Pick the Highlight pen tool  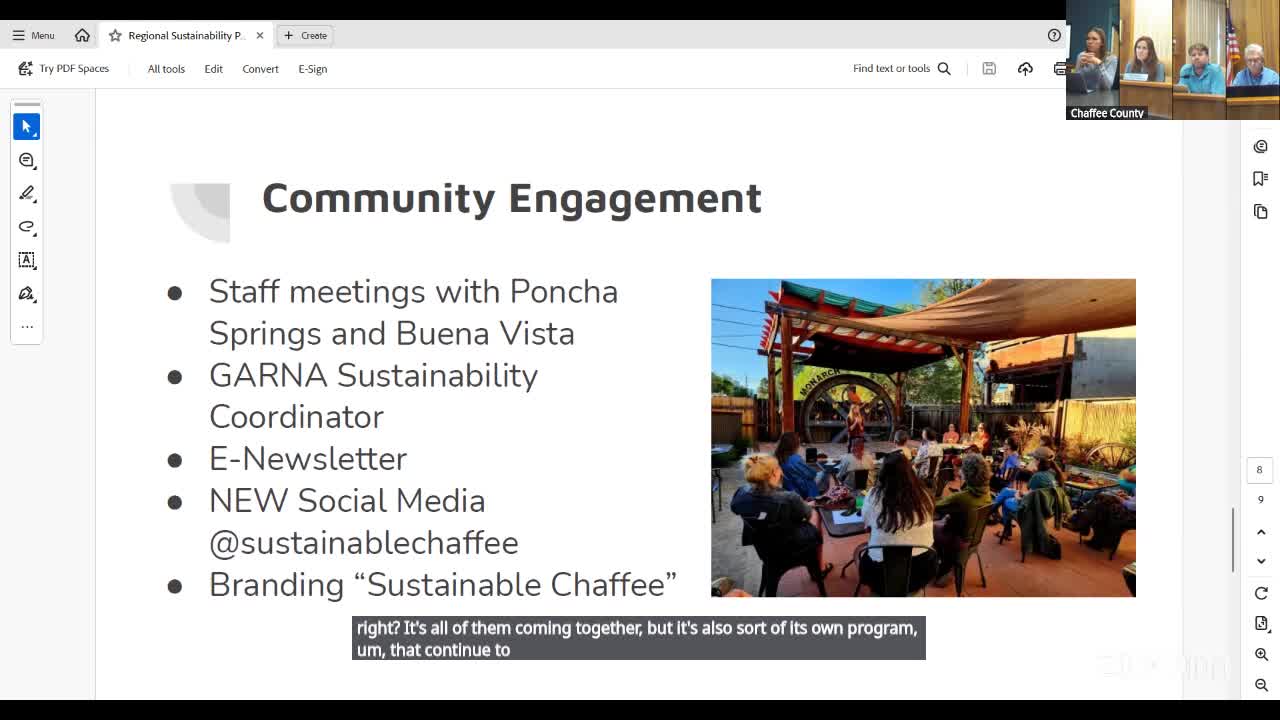pos(27,193)
